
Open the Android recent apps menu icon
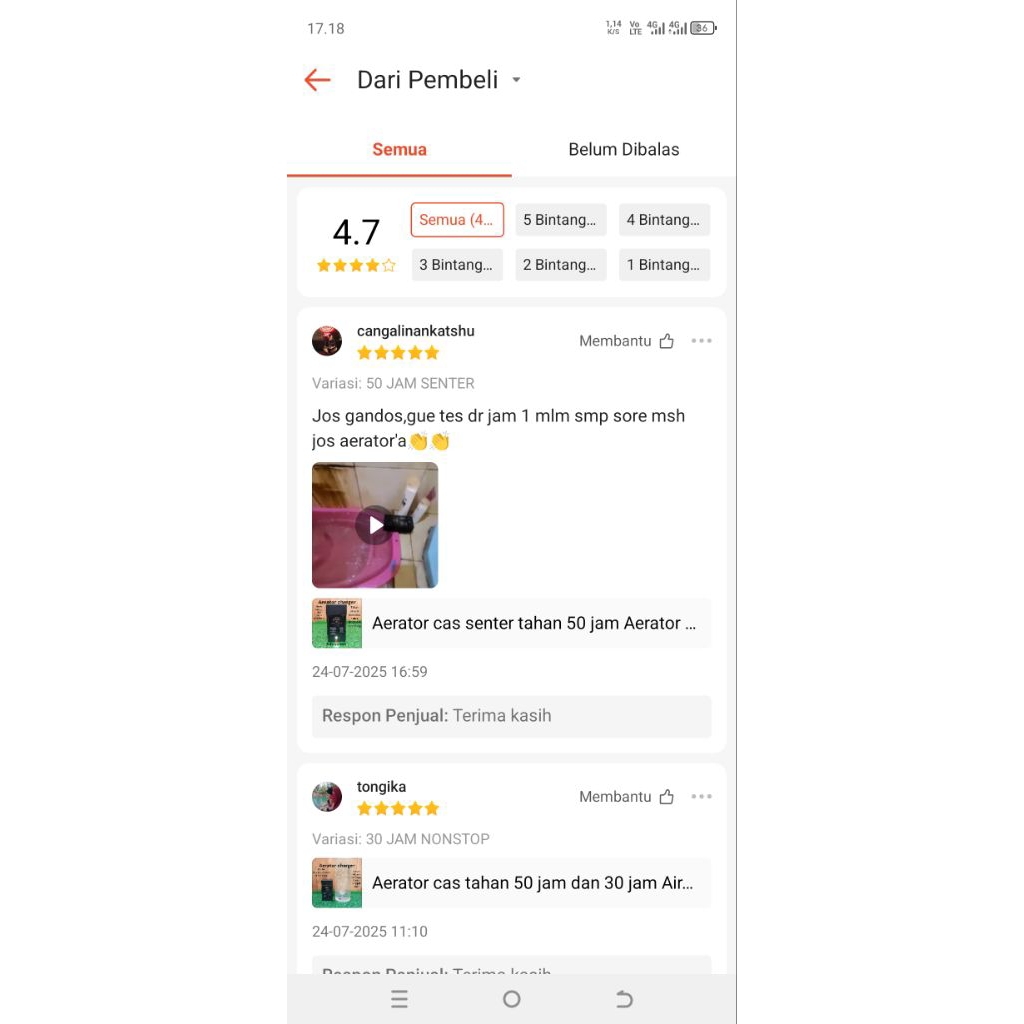[x=399, y=999]
